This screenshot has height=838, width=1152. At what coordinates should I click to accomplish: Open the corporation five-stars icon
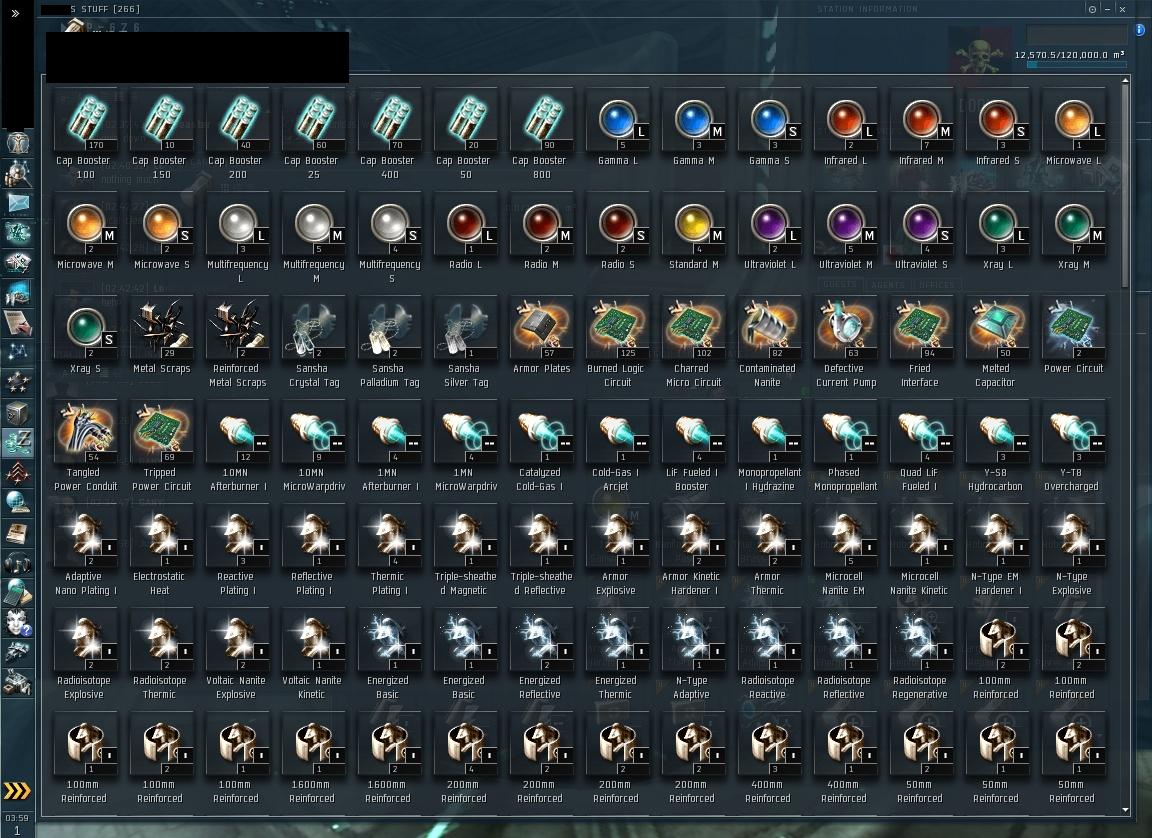click(18, 383)
